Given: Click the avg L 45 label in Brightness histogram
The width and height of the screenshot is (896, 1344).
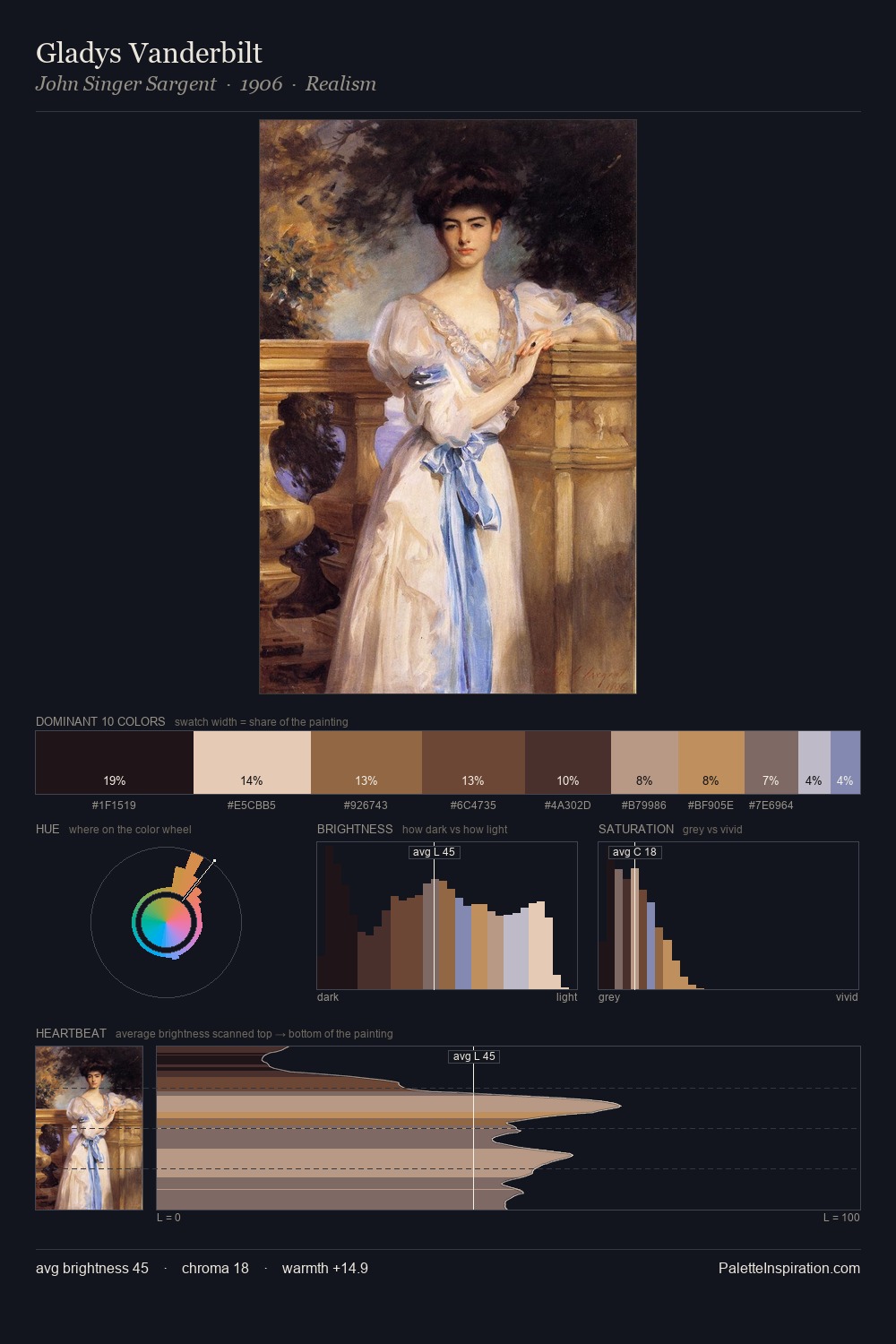Looking at the screenshot, I should (x=434, y=852).
